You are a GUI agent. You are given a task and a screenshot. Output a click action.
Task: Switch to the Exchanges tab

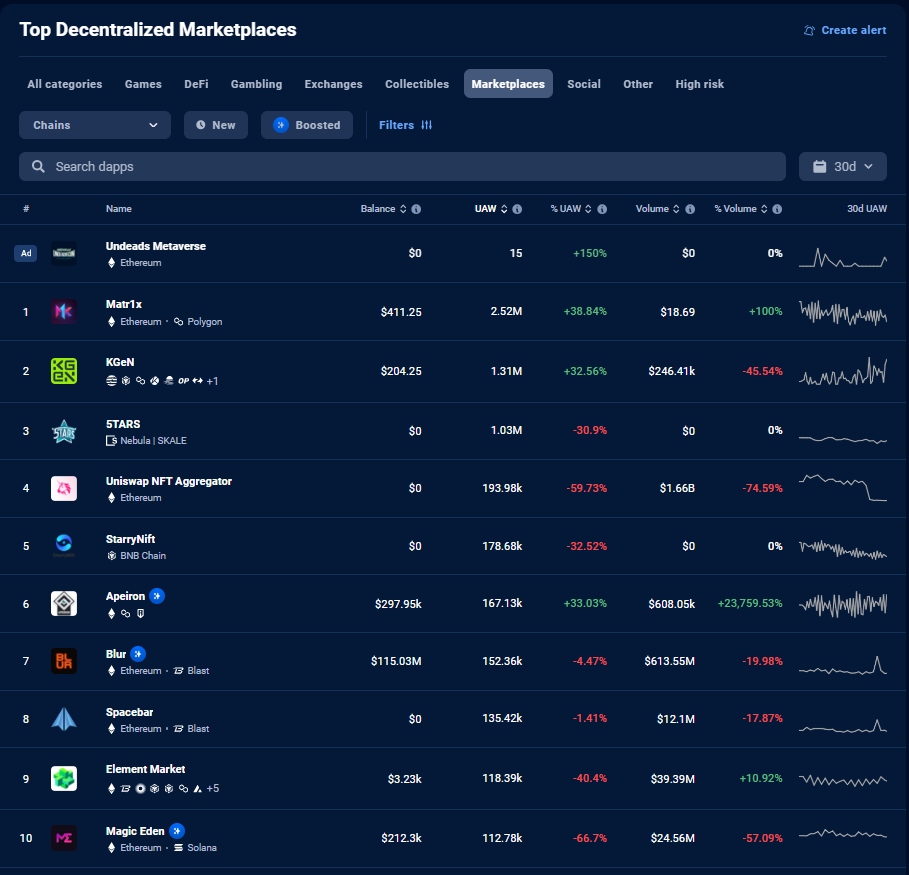[x=333, y=84]
